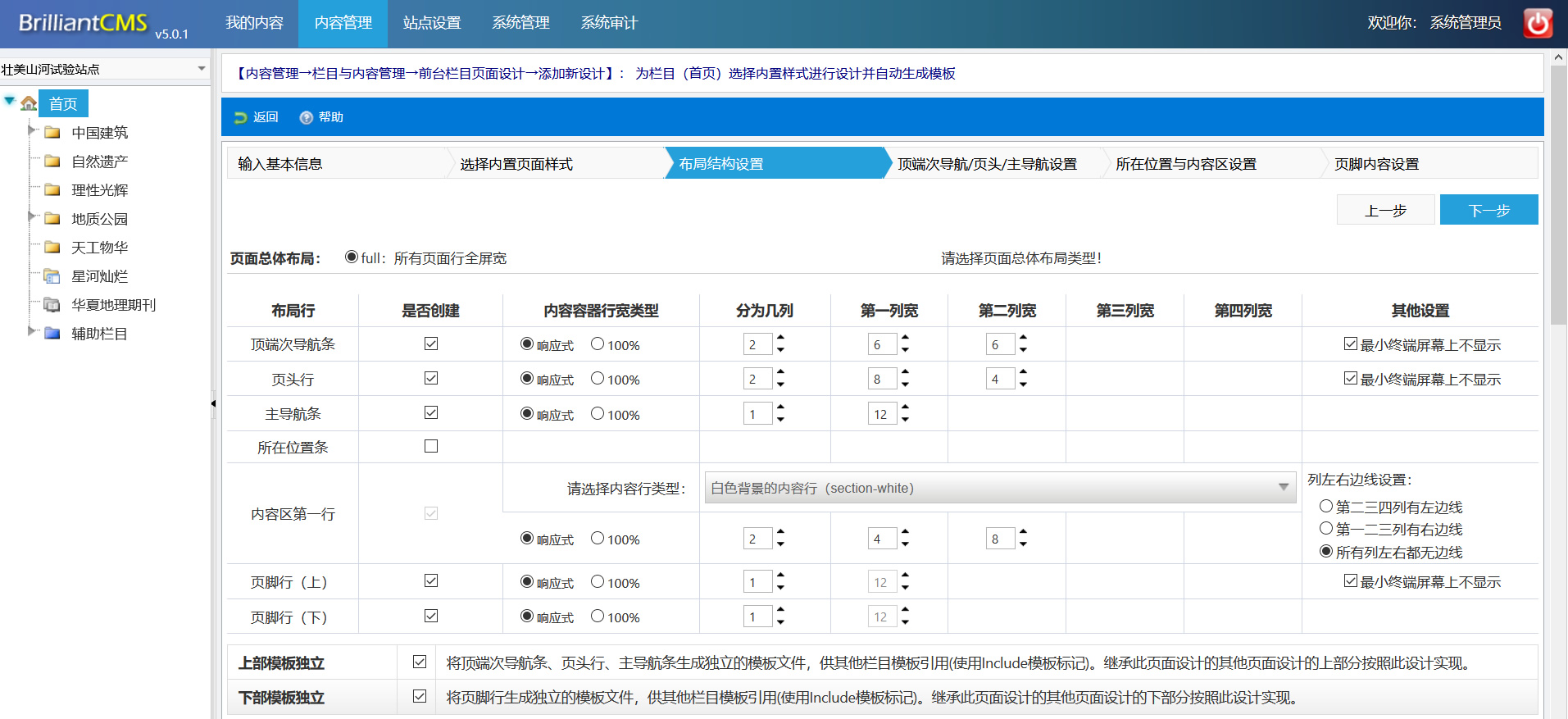Click the blue folder icon for 辅助栏目
Screen dimensions: 1568x719
(52, 334)
